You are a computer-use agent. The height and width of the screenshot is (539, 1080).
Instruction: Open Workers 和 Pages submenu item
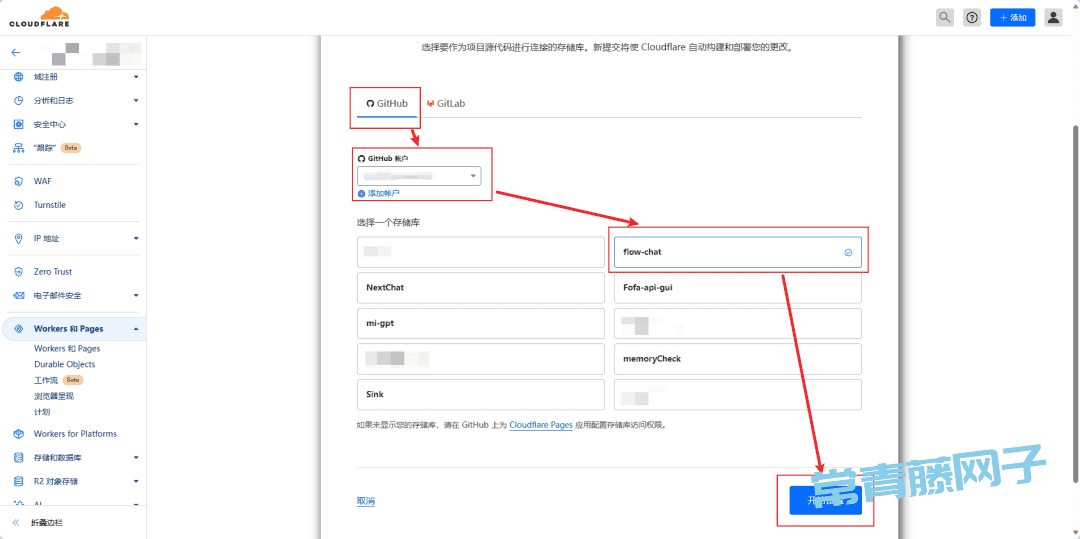click(67, 349)
